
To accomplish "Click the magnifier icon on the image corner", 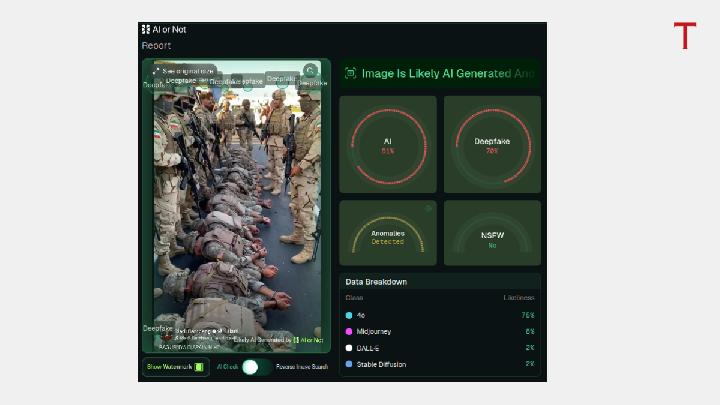I will click(310, 70).
